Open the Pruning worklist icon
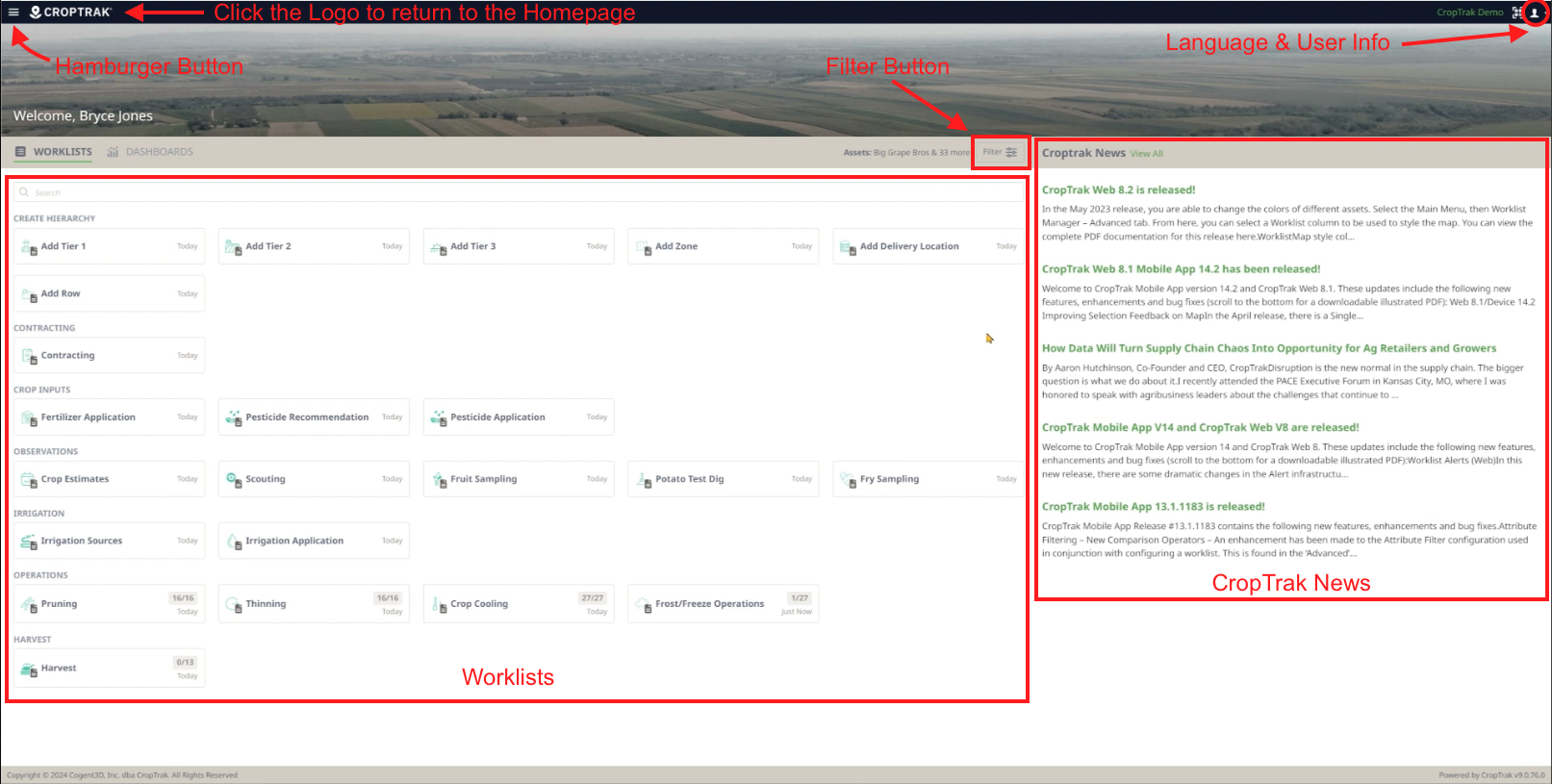The image size is (1552, 784). (30, 605)
